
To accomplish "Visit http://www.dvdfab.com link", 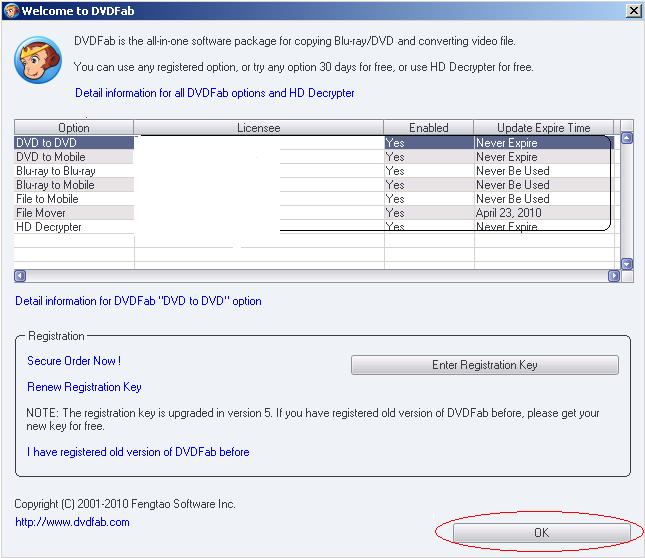I will (72, 522).
